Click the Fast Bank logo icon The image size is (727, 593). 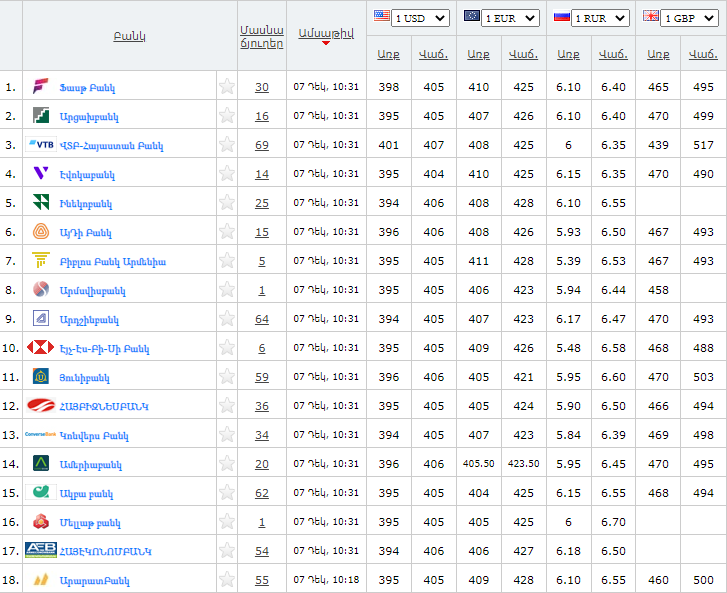click(41, 87)
